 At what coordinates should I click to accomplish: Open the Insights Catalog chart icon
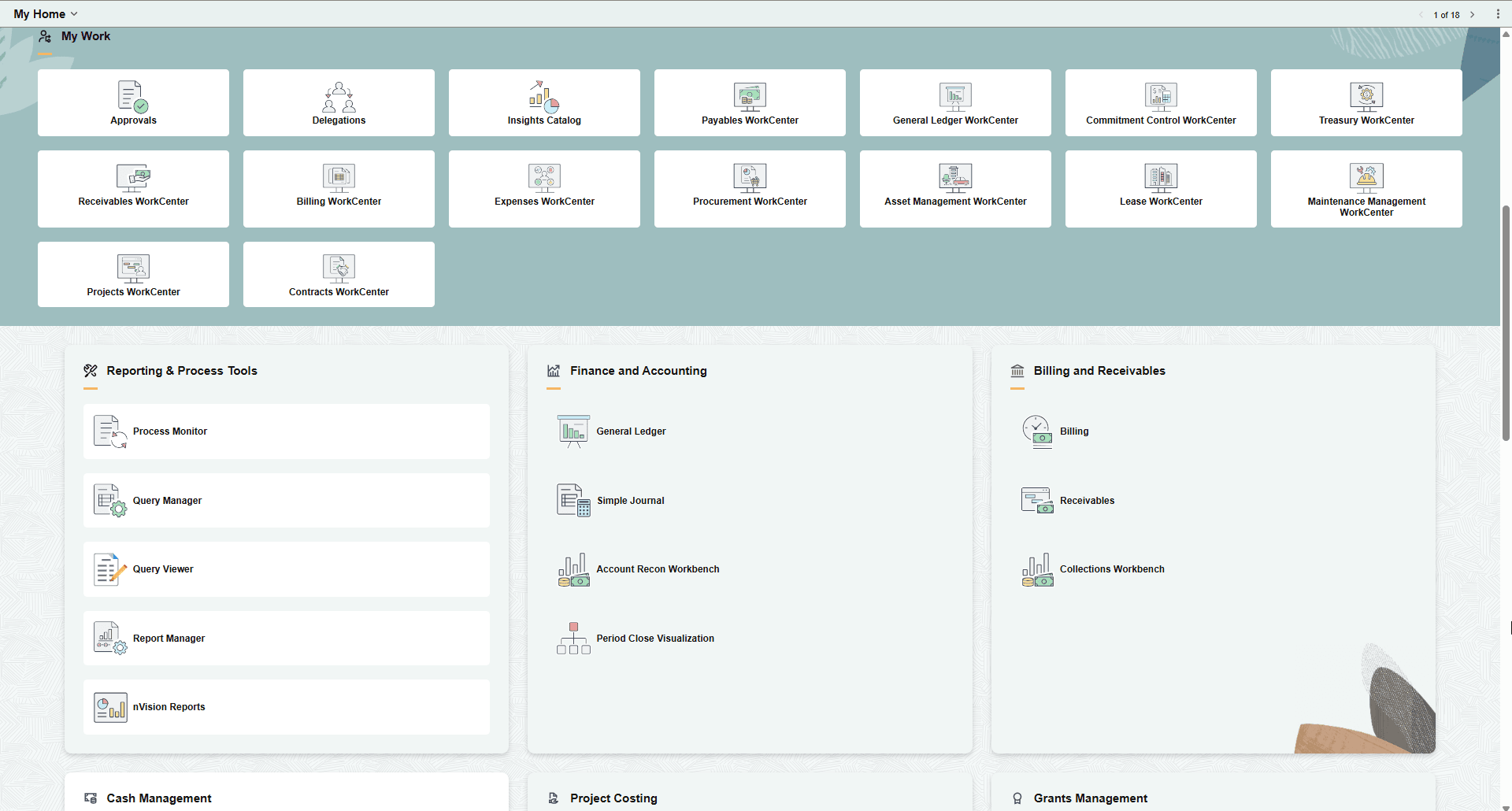coord(544,96)
